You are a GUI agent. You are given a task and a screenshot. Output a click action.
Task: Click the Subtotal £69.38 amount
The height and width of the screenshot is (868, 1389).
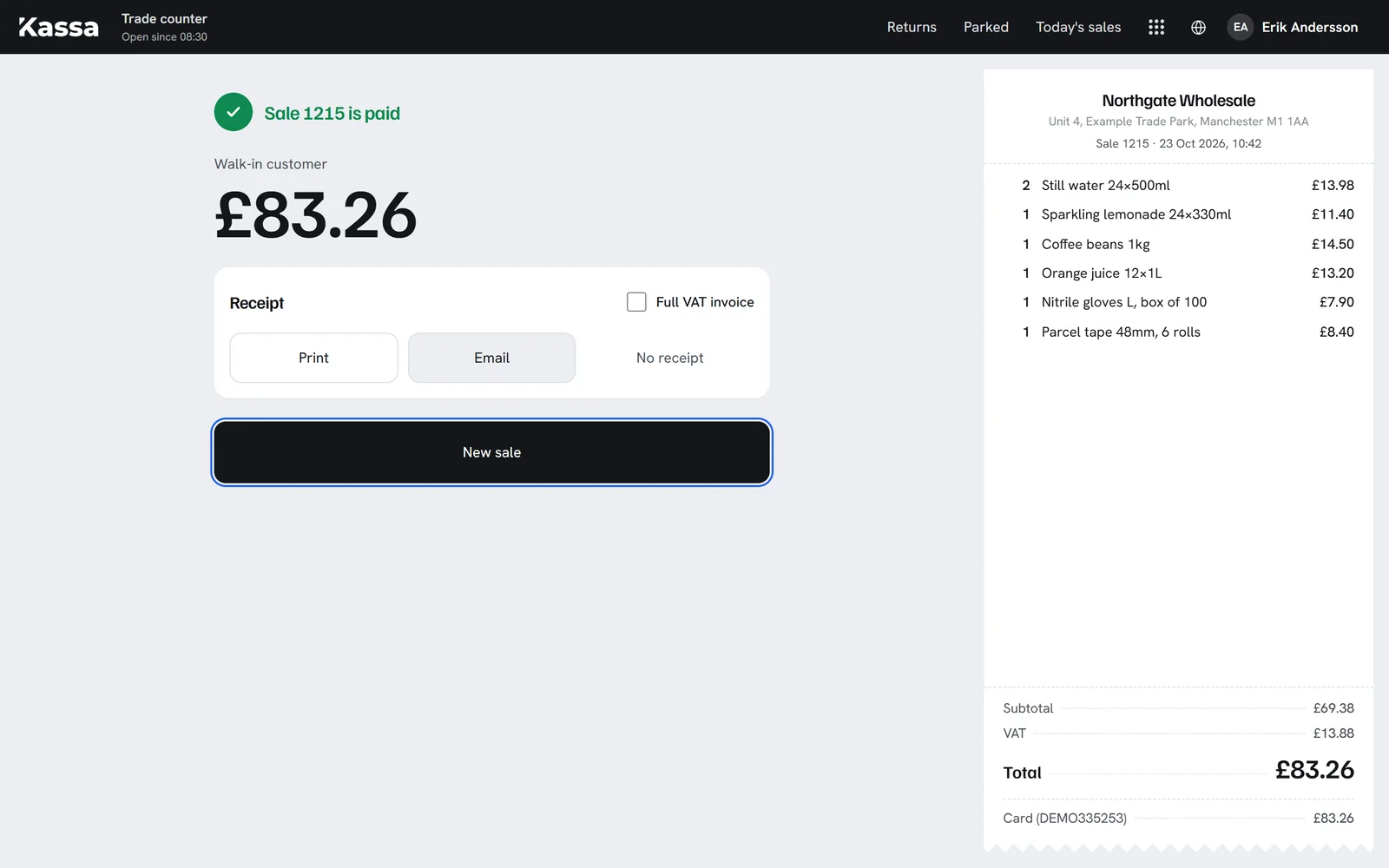1333,708
